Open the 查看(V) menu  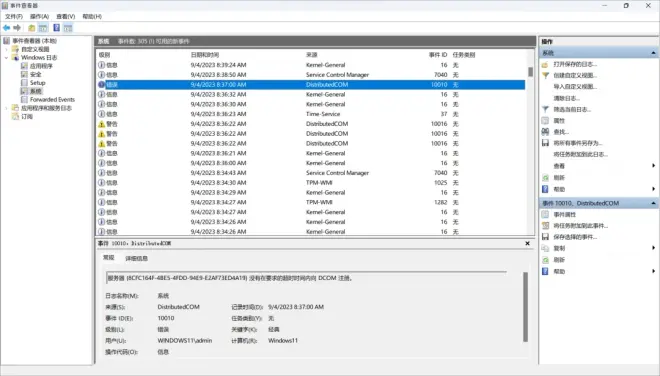66,16
